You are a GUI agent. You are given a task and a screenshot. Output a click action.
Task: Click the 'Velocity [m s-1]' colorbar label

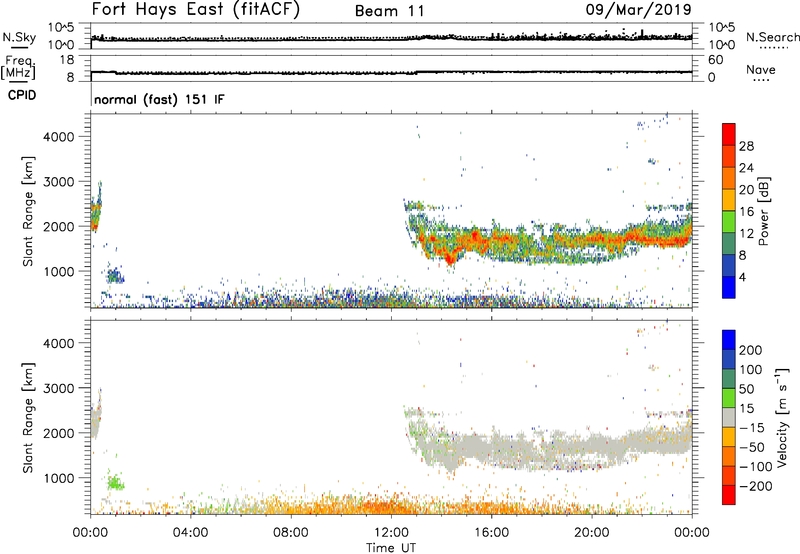(x=781, y=417)
